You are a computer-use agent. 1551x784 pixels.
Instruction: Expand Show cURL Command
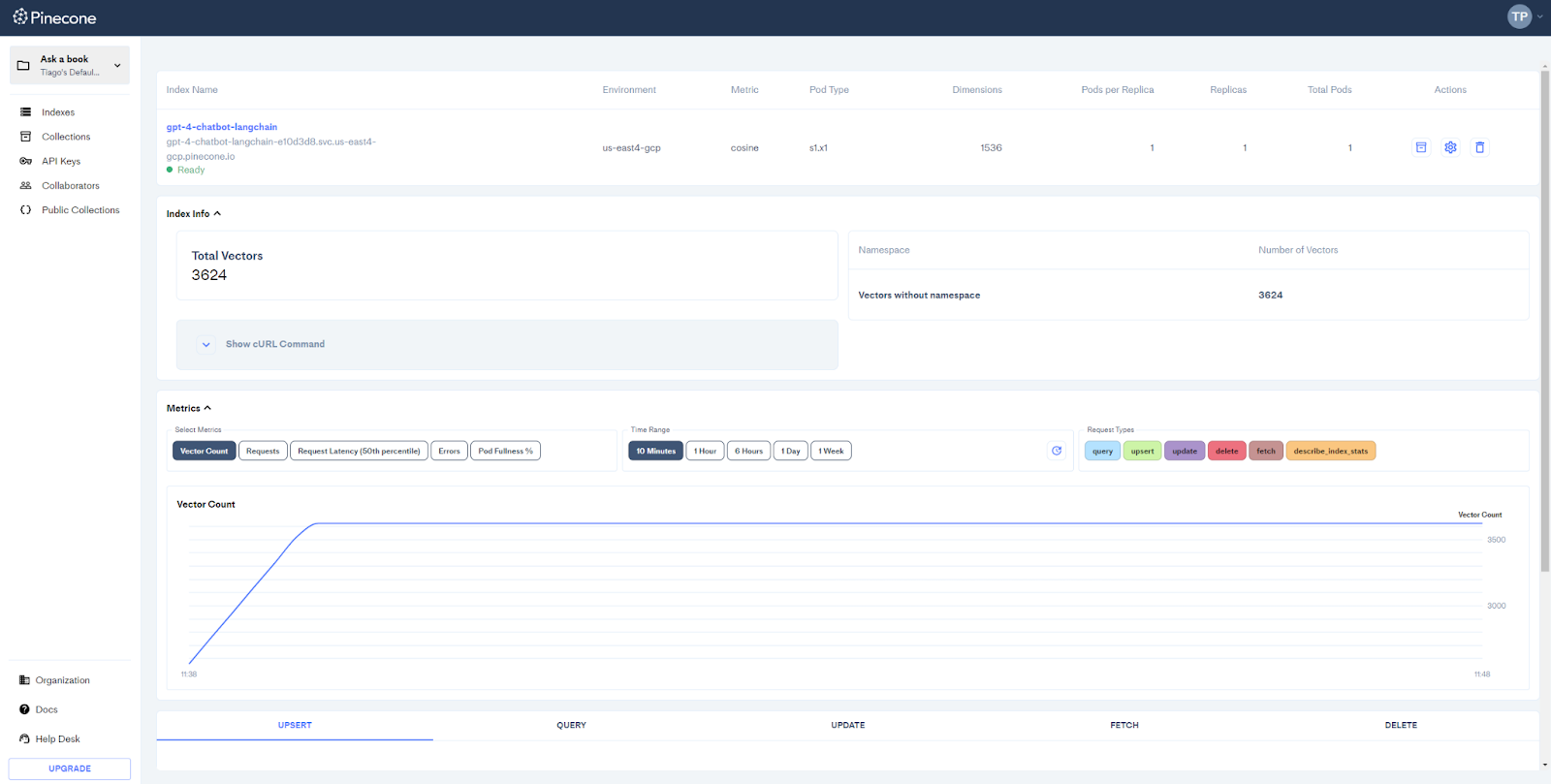[x=507, y=344]
